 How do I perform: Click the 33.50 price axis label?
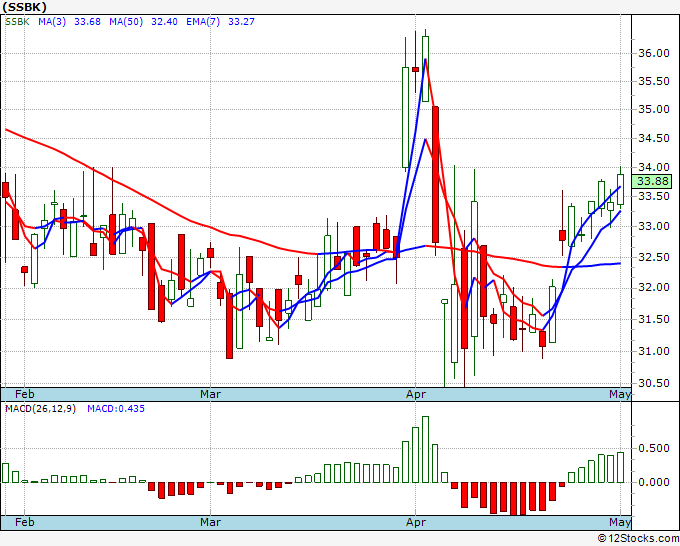[654, 196]
